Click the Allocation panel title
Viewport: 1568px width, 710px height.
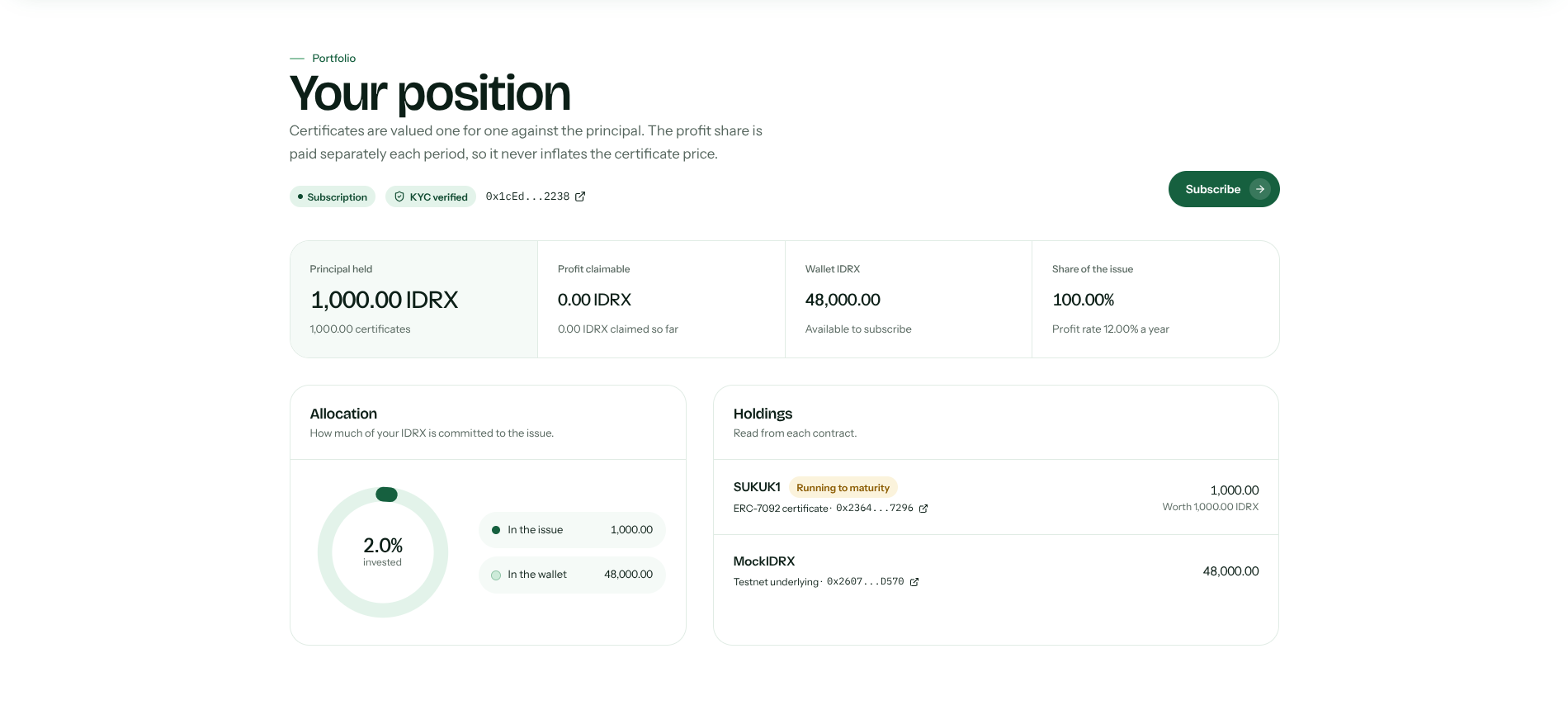coord(343,414)
